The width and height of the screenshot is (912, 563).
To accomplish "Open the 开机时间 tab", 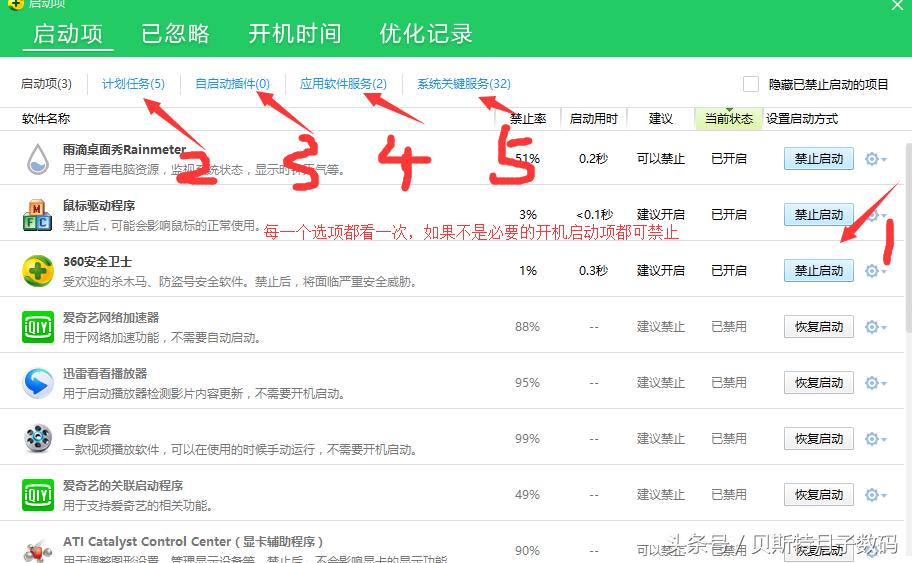I will 295,33.
